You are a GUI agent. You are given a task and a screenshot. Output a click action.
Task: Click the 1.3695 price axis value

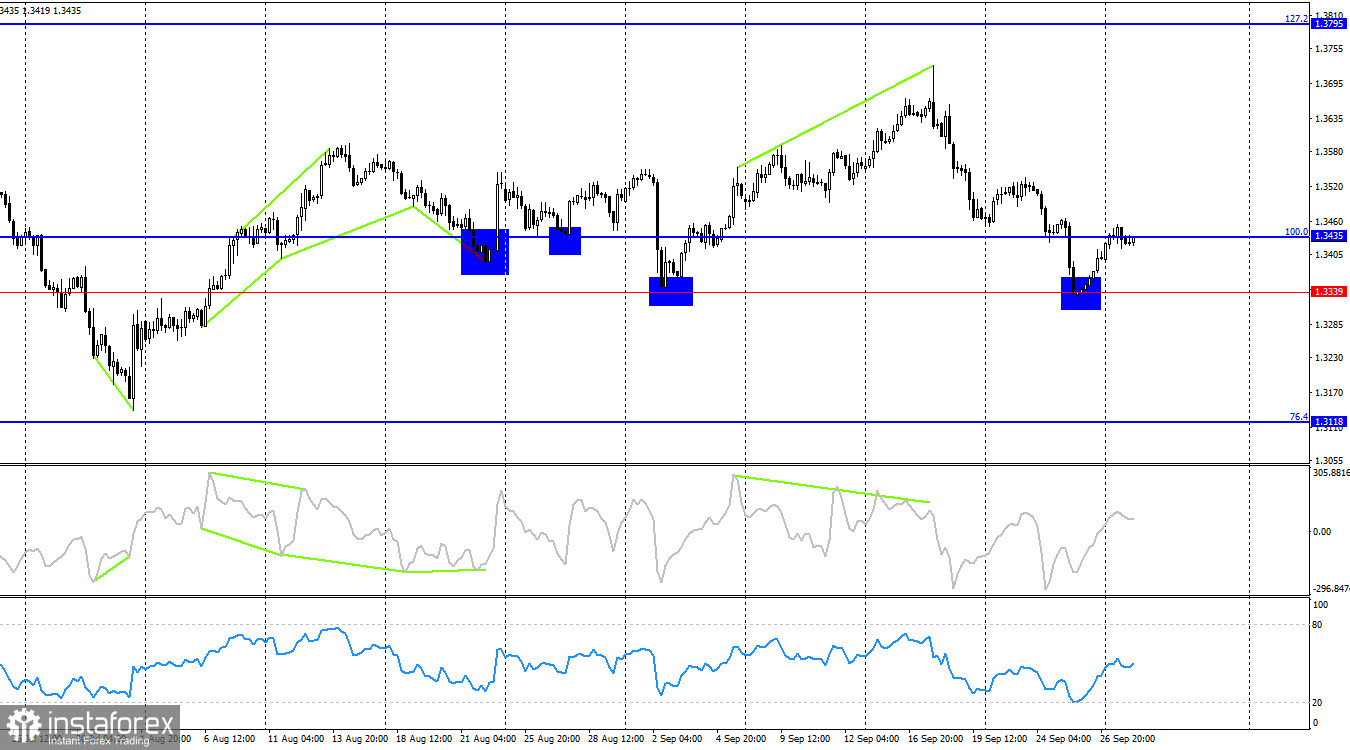[x=1328, y=84]
